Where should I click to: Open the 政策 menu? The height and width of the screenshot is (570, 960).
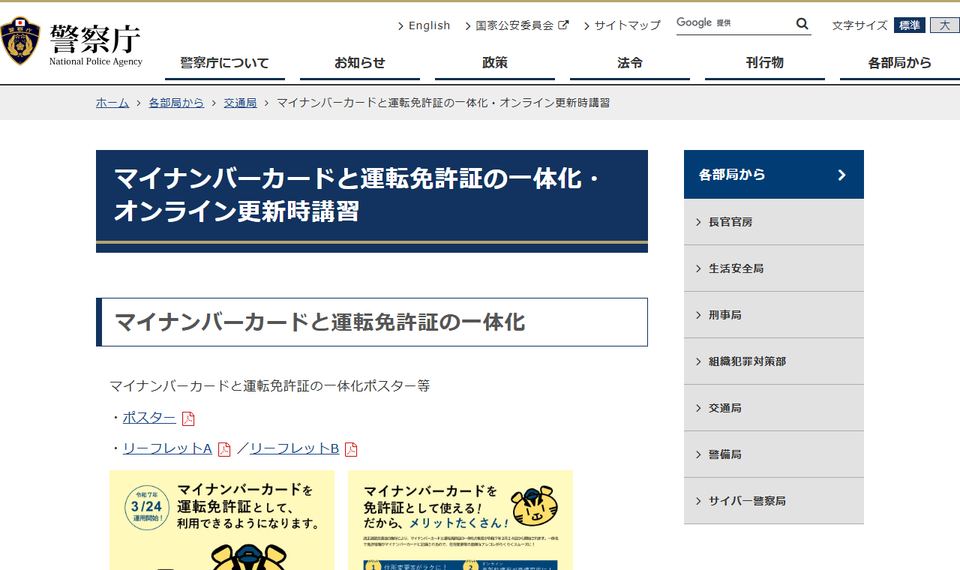coord(495,63)
